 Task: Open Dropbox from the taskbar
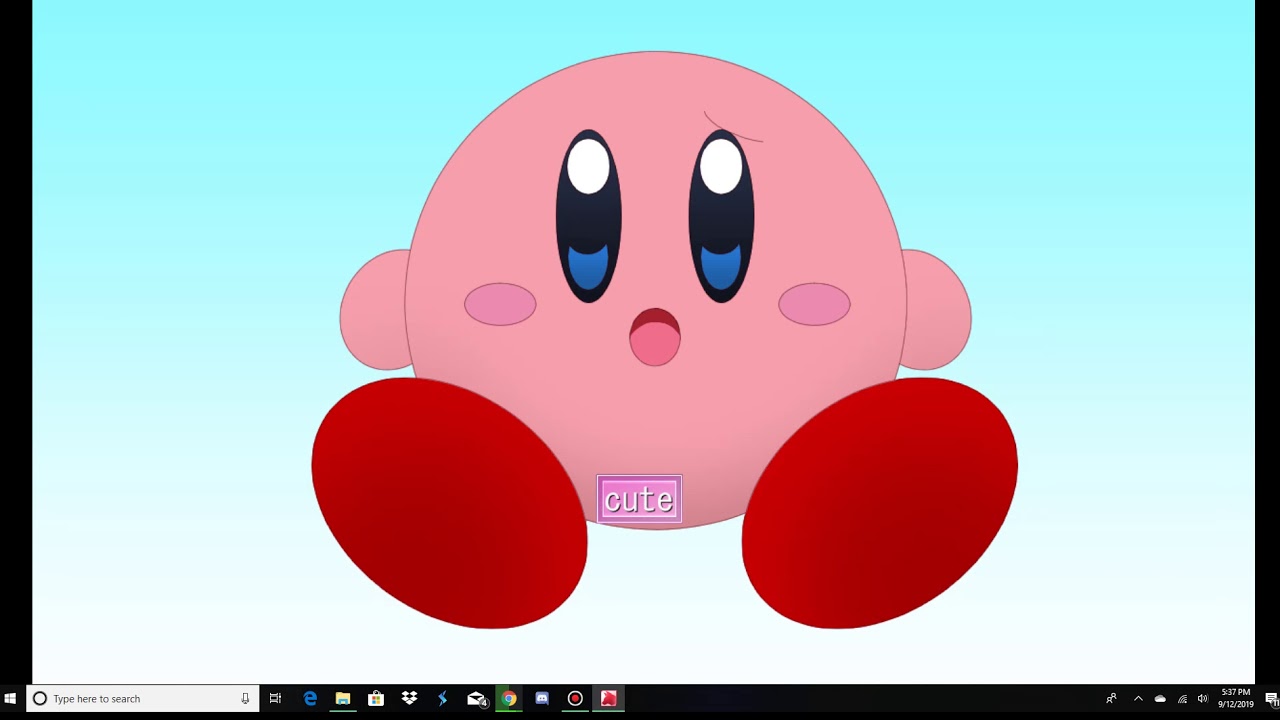pos(409,699)
